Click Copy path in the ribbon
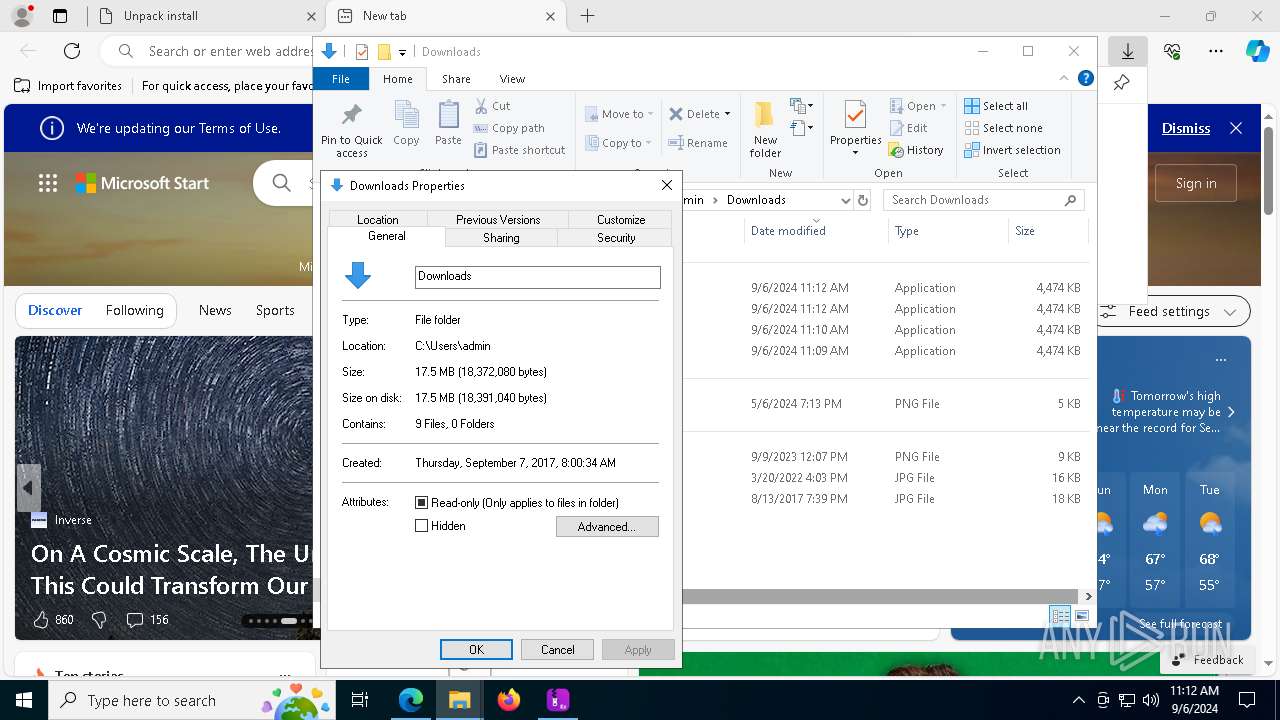This screenshot has height=720, width=1280. coord(508,128)
